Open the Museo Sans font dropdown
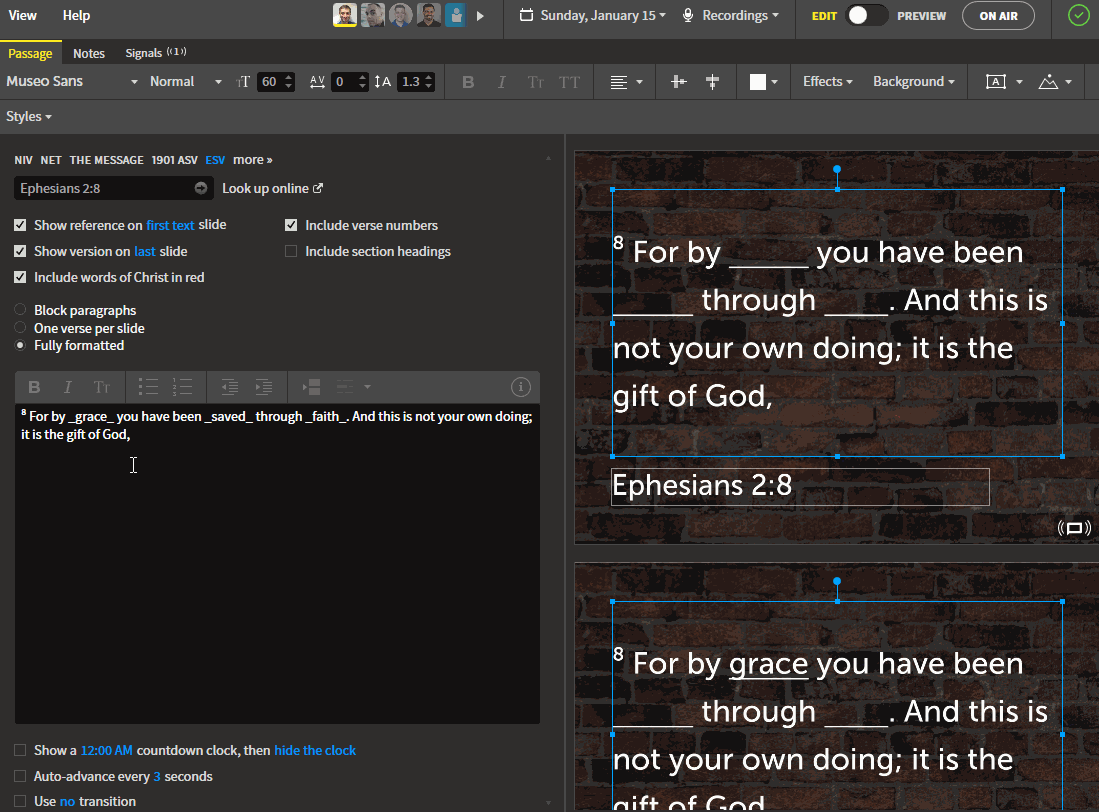This screenshot has height=812, width=1099. 71,81
